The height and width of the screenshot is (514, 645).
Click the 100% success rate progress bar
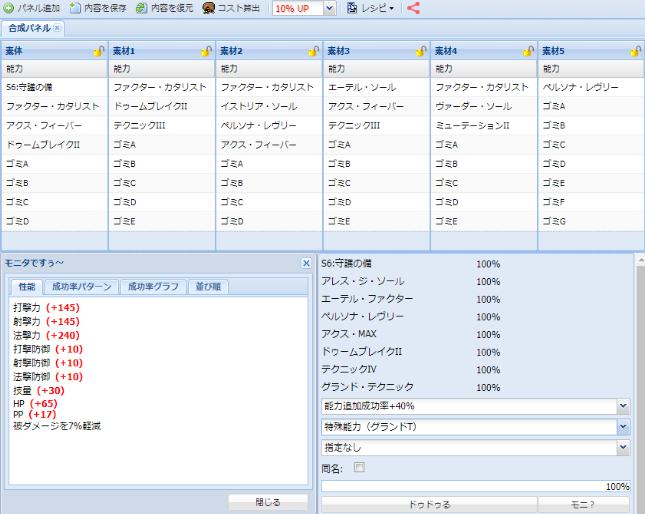(475, 486)
